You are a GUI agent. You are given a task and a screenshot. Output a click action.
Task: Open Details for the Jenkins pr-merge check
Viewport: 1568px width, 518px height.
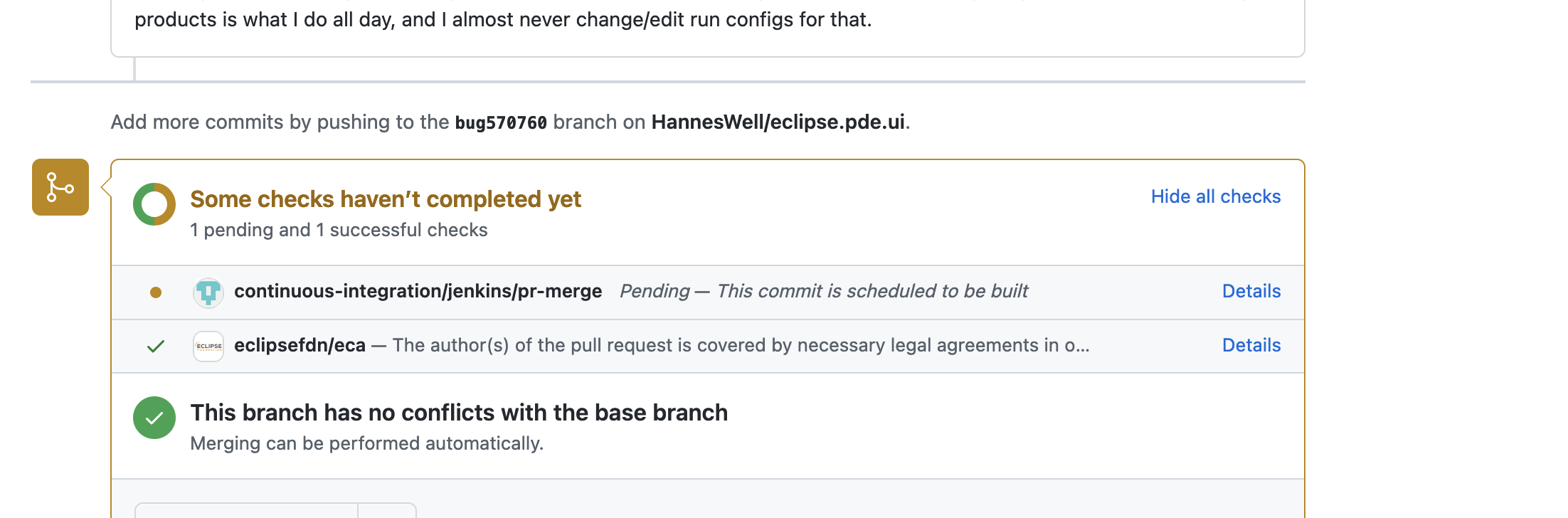1251,292
